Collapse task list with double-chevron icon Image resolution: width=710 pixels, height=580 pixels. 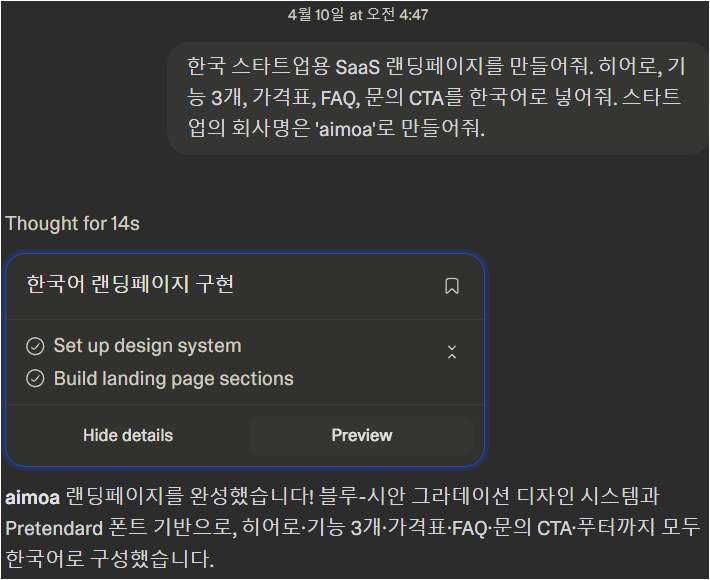click(452, 352)
